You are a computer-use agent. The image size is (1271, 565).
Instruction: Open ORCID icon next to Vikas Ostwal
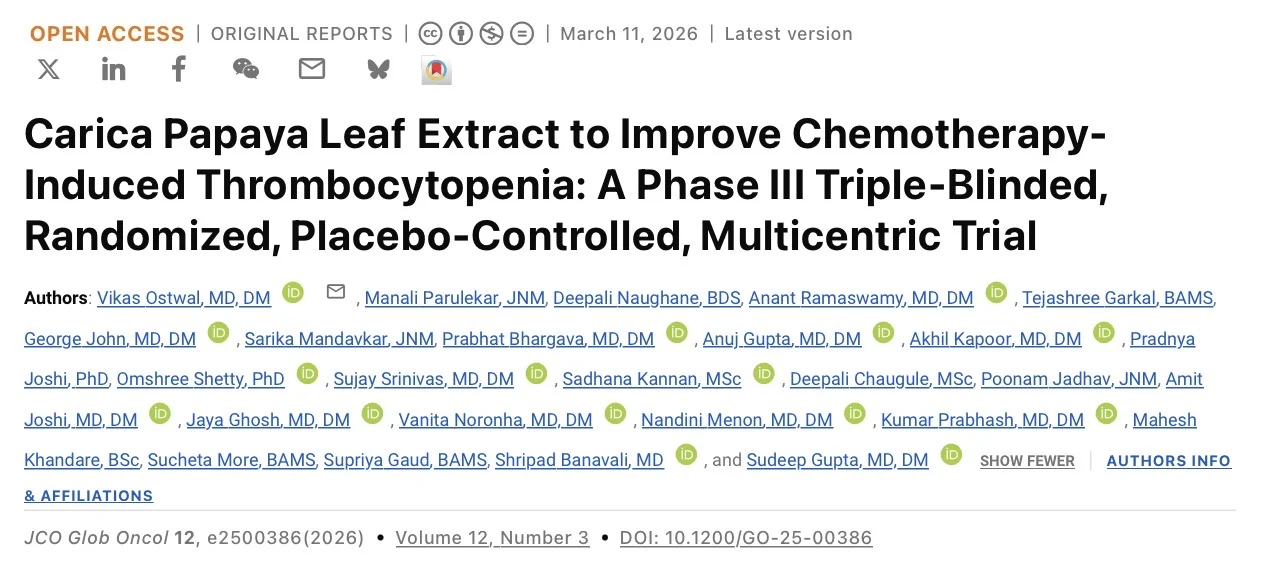293,292
